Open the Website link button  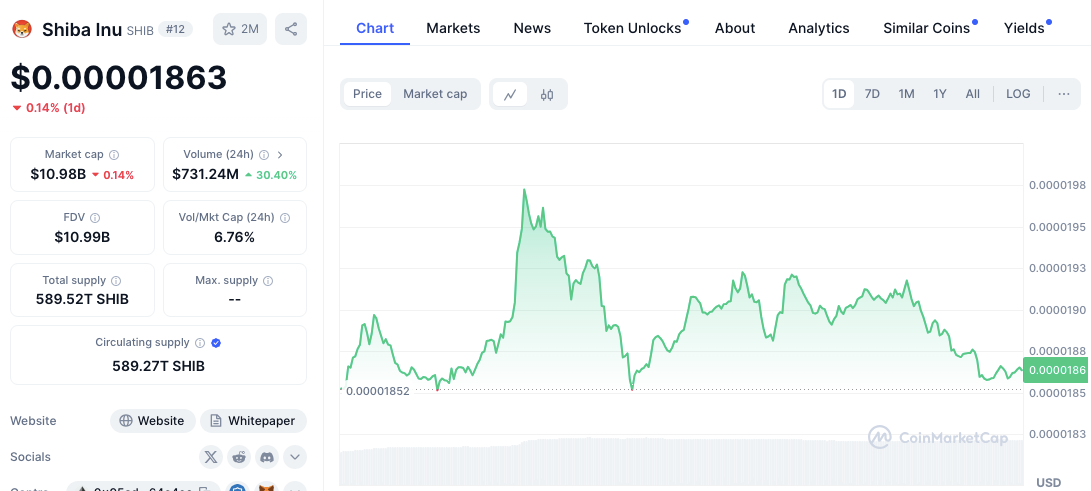tap(152, 421)
